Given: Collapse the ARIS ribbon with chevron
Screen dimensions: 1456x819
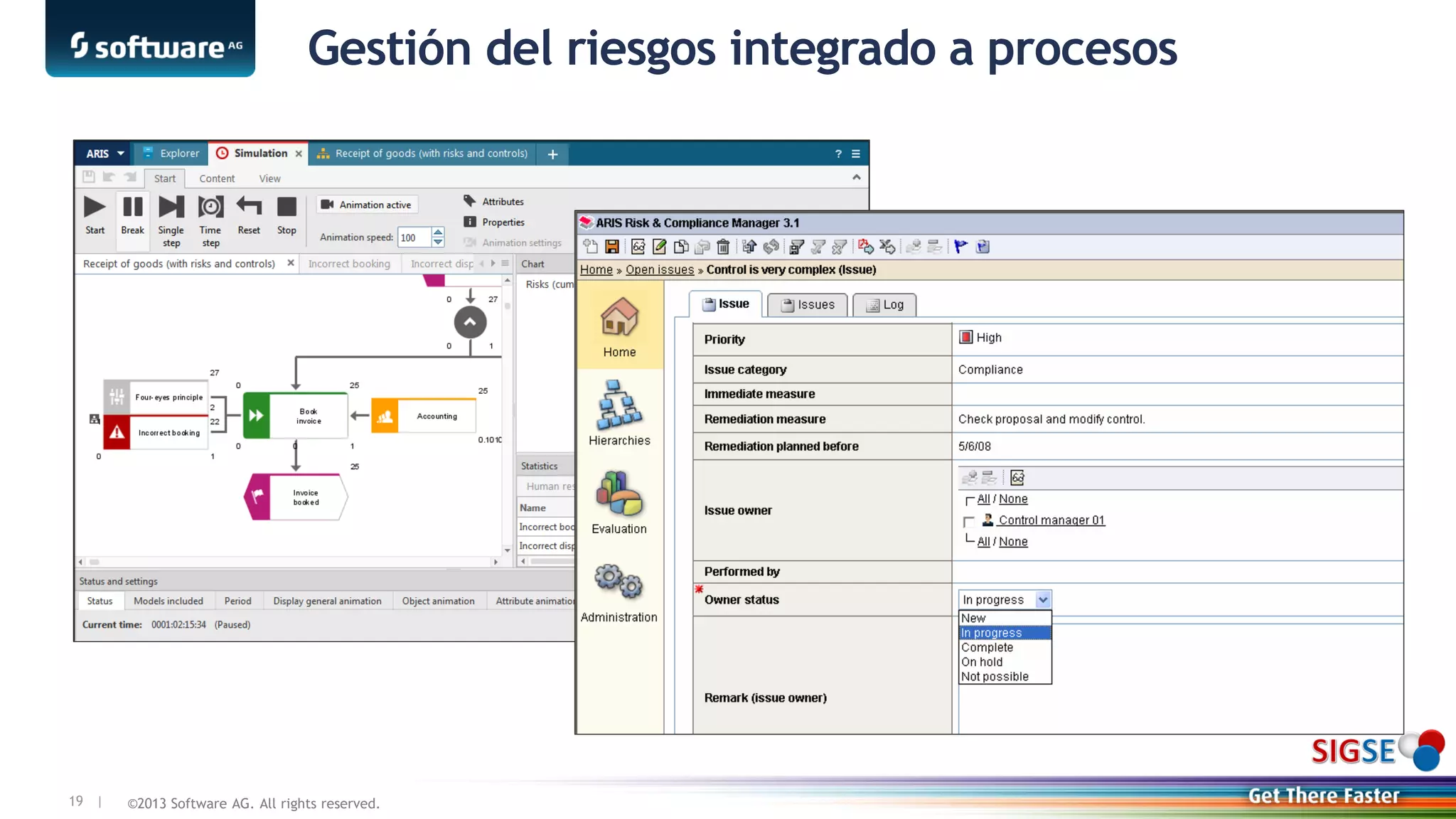Looking at the screenshot, I should [x=857, y=177].
